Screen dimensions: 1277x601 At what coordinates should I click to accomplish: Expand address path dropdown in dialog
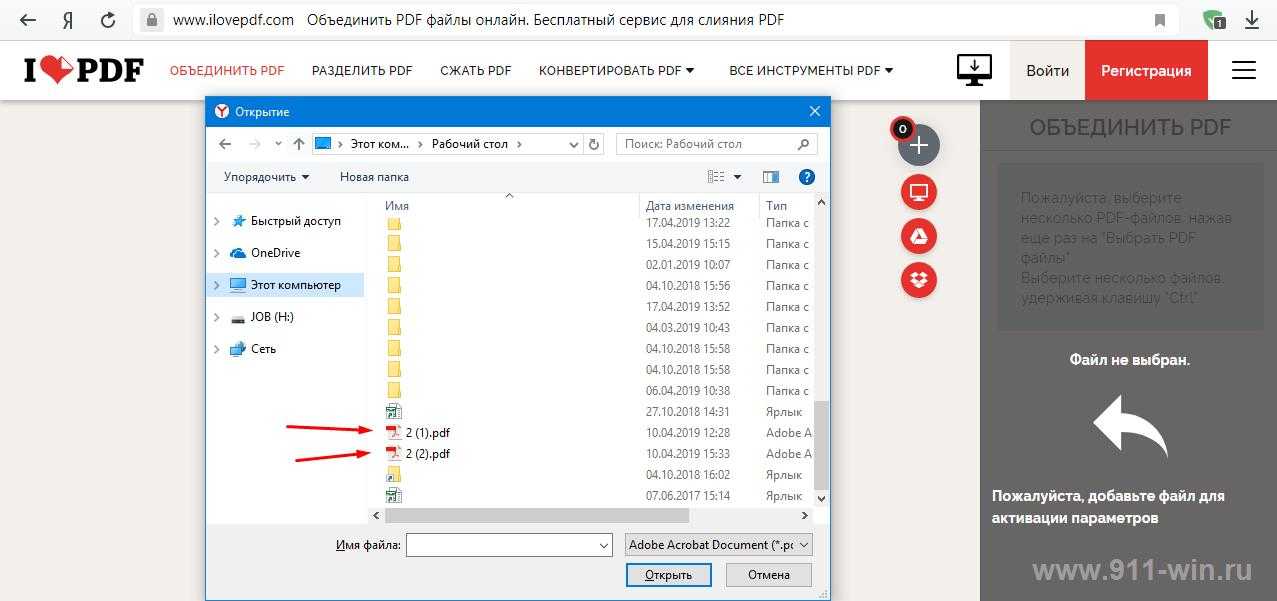point(575,144)
